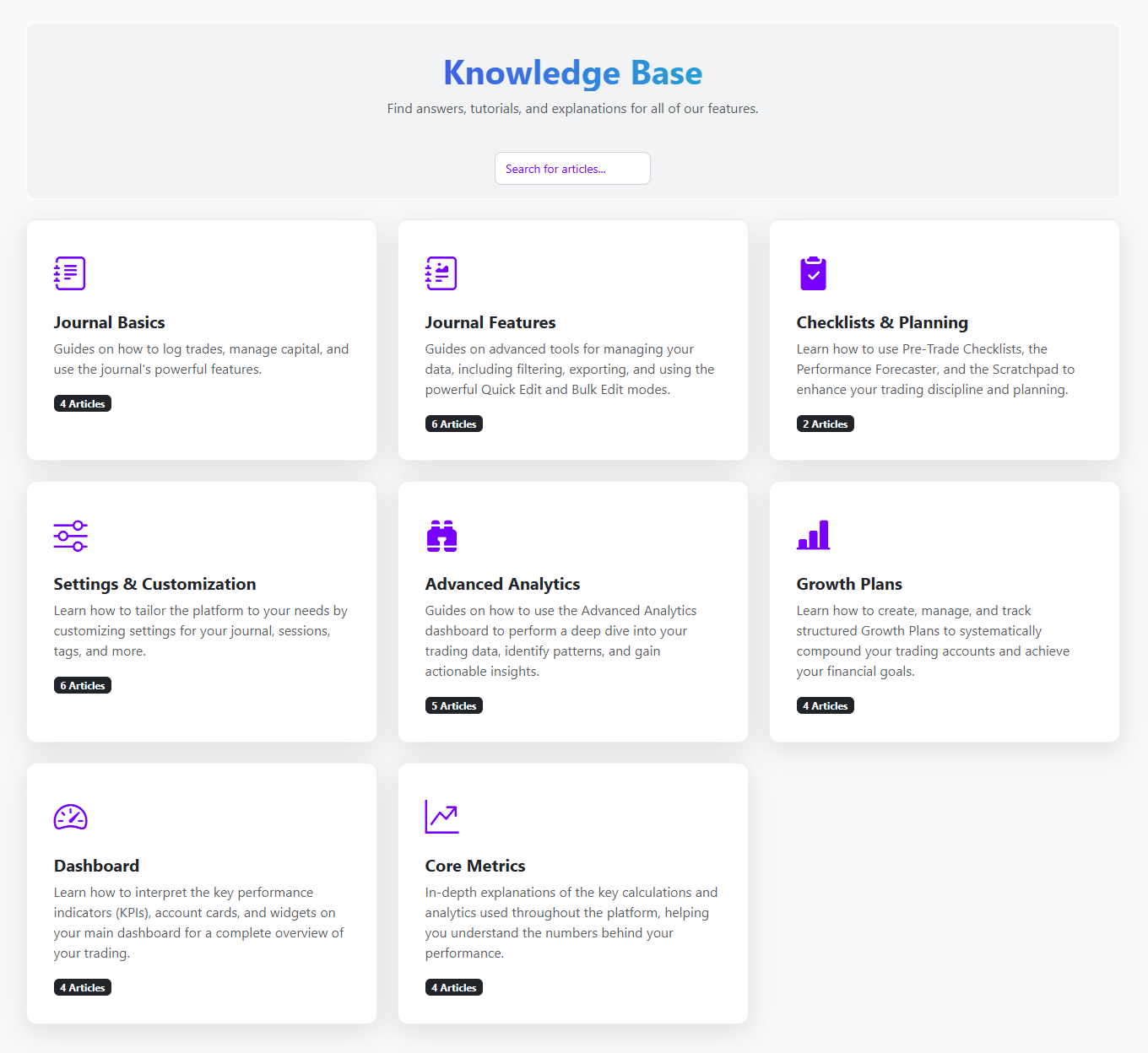
Task: Click the 6 Articles badge under Journal Features
Action: point(453,423)
